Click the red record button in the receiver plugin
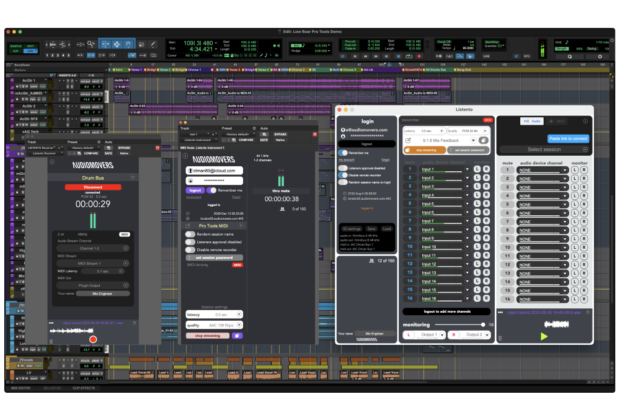 point(94,339)
